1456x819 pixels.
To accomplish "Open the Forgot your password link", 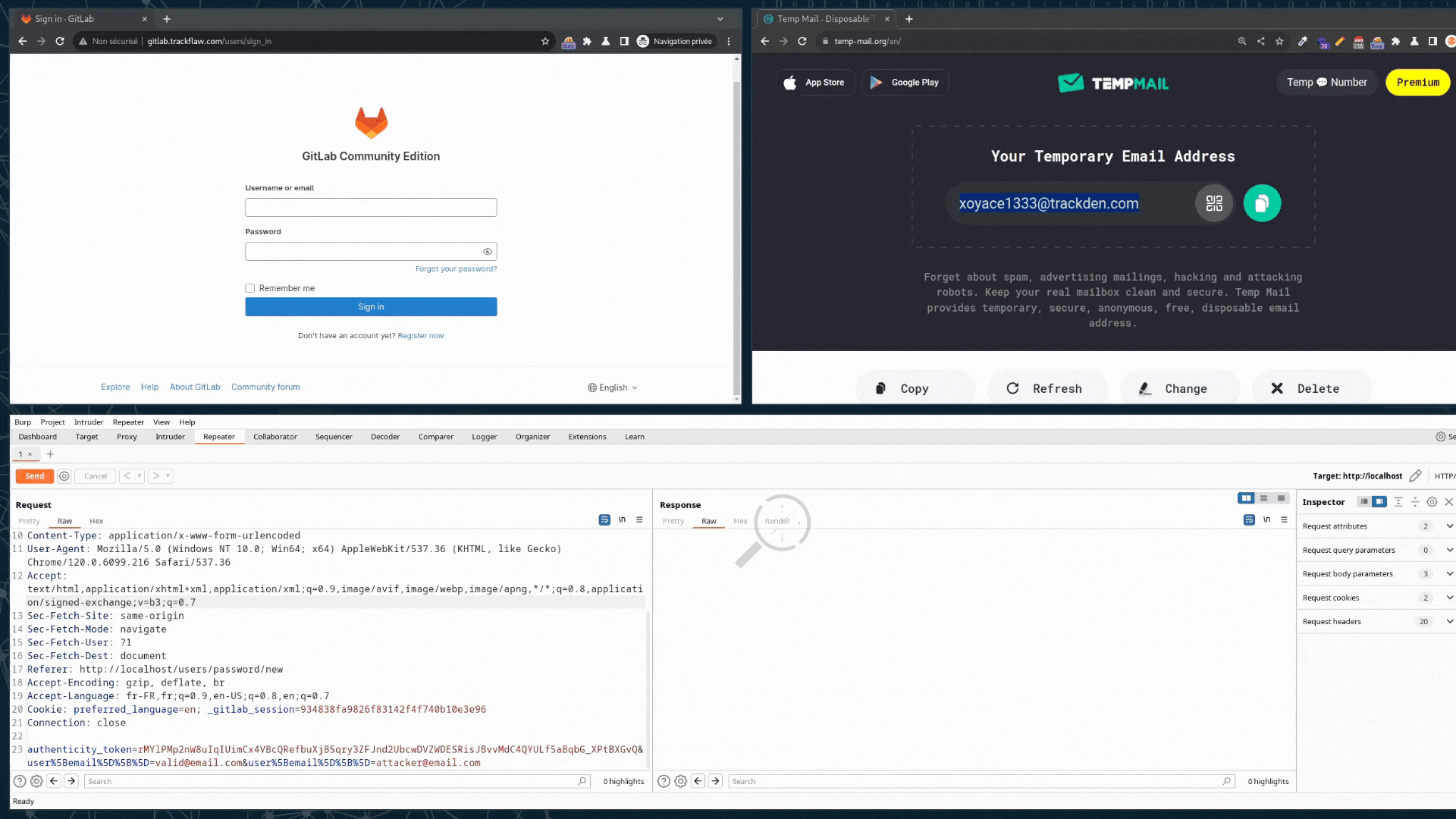I will tap(456, 269).
